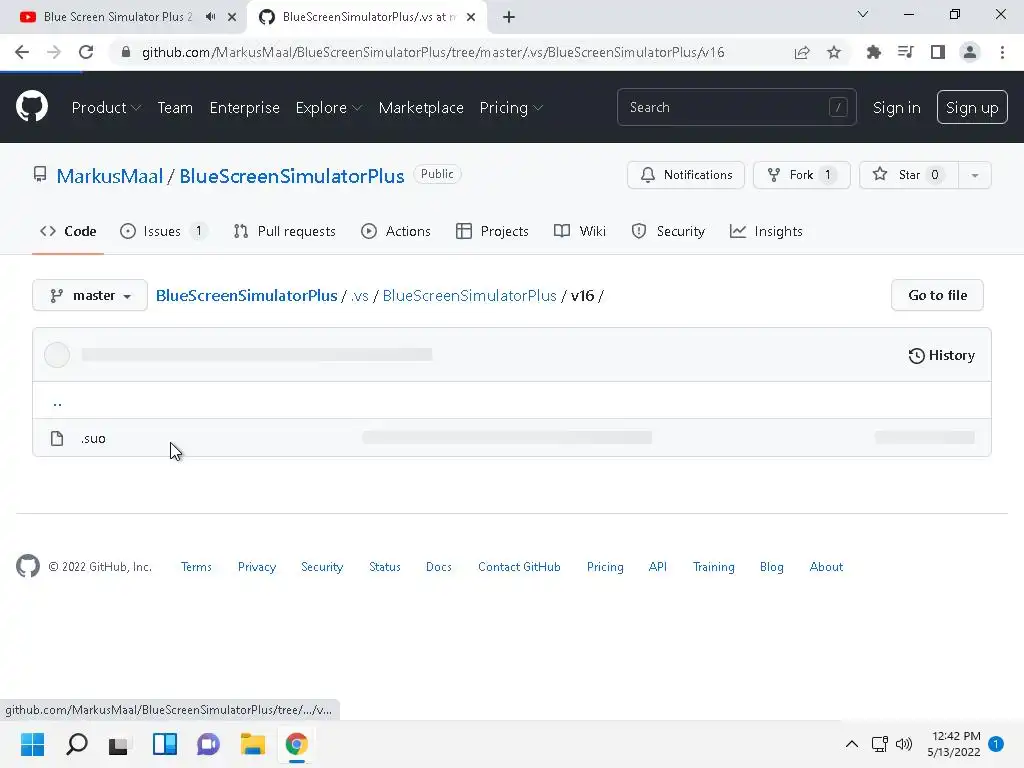Open the Chrome profile avatar
This screenshot has height=768, width=1024.
tap(970, 52)
